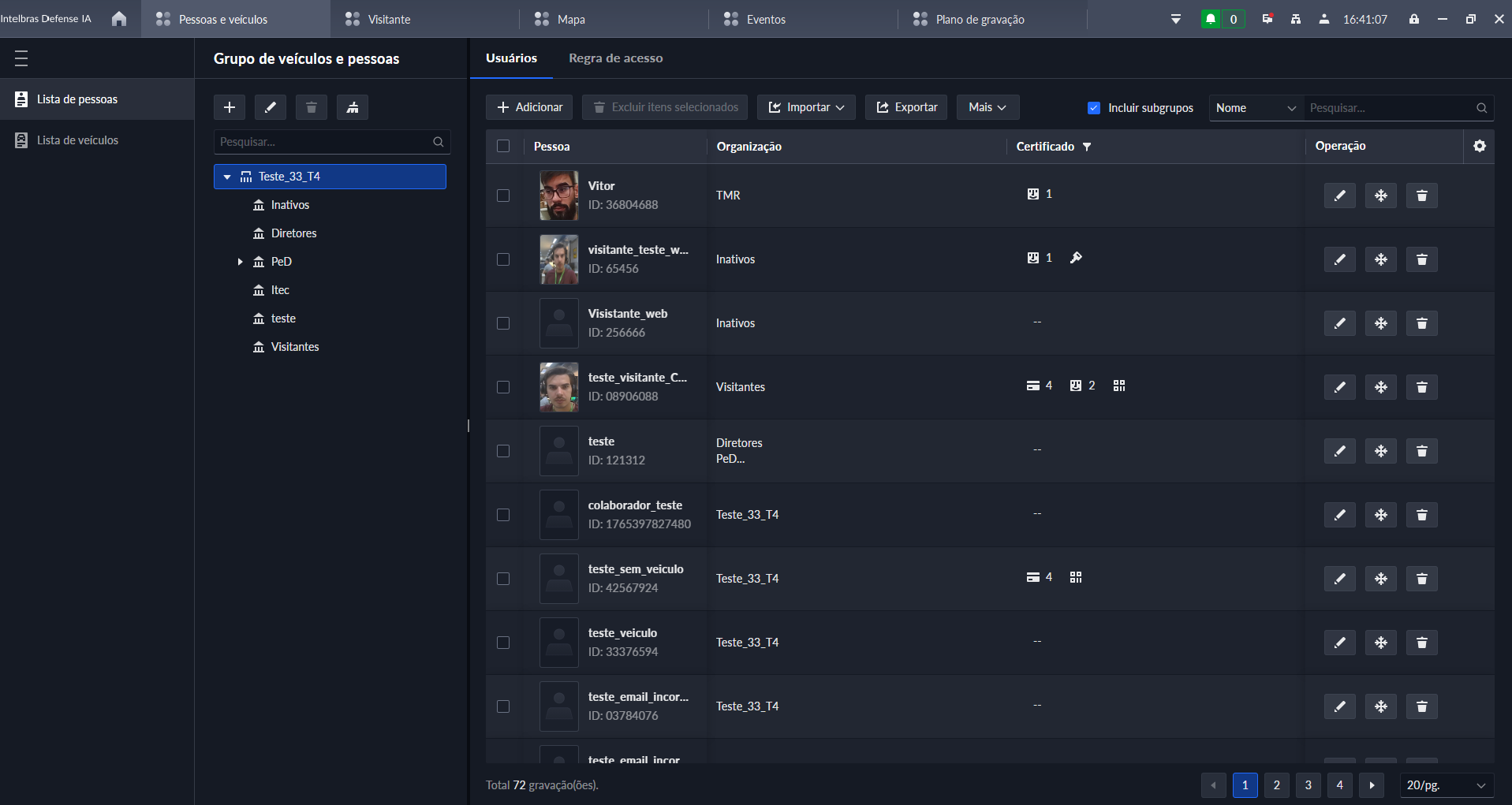Click the Certificado filter funnel icon
This screenshot has height=805, width=1512.
coord(1087,147)
